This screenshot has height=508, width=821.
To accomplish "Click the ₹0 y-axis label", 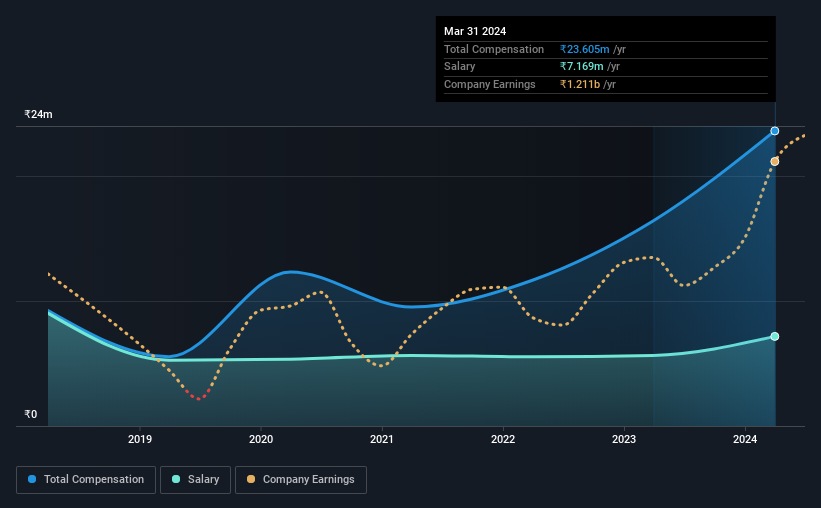I will pos(31,414).
